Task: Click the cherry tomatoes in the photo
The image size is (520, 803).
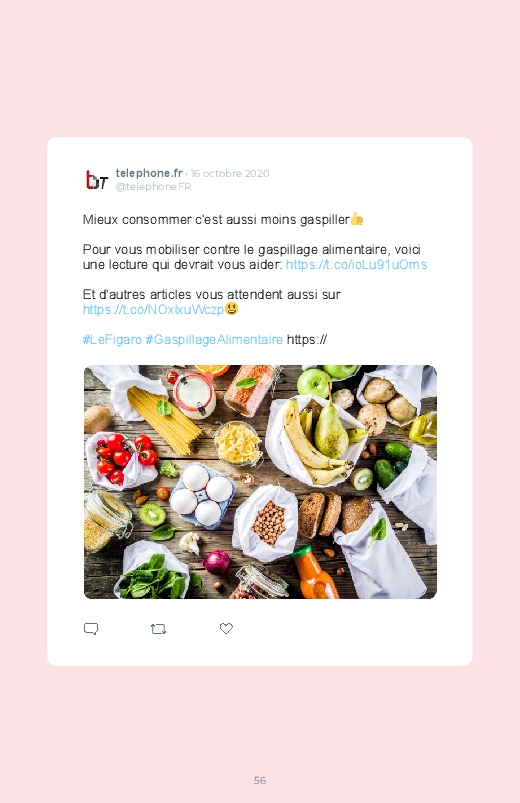Action: pyautogui.click(x=125, y=457)
